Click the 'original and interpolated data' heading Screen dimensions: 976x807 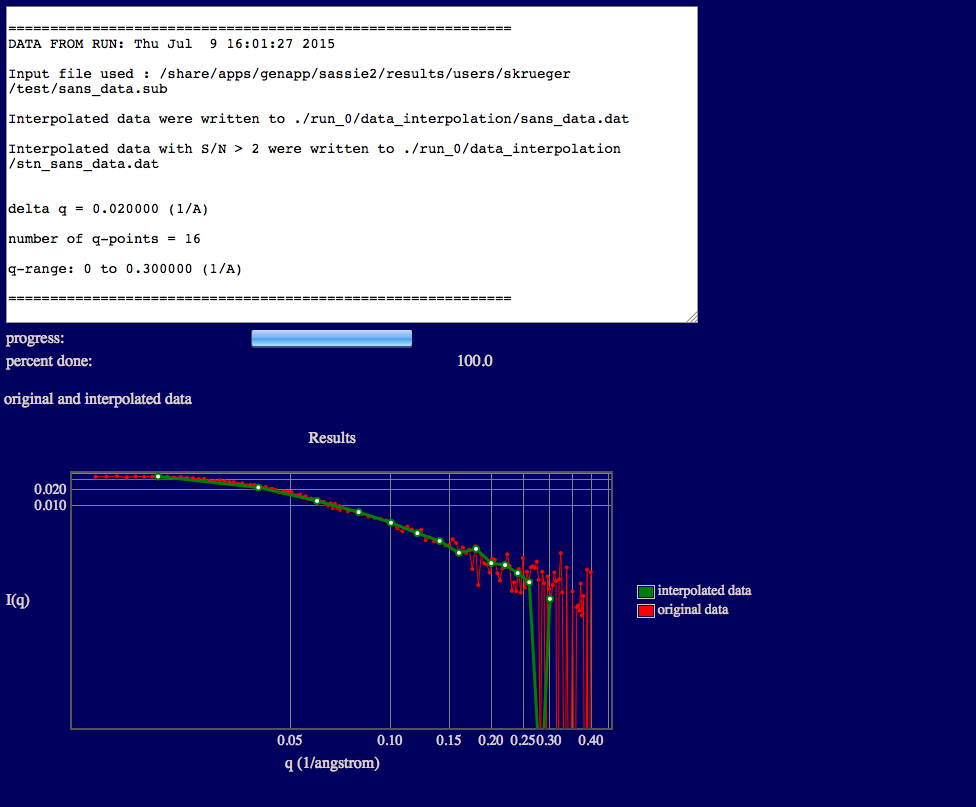click(x=98, y=399)
